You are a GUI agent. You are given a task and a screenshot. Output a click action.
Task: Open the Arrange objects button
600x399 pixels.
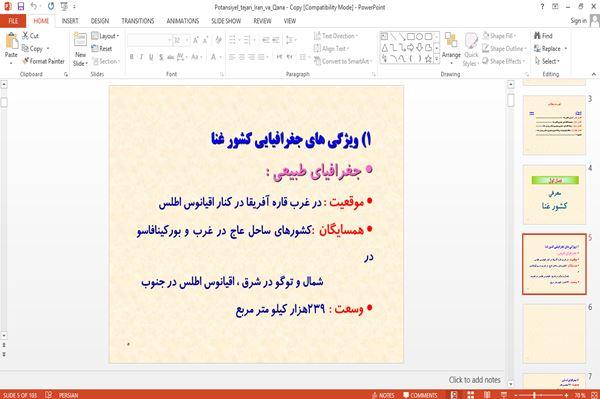pos(451,48)
